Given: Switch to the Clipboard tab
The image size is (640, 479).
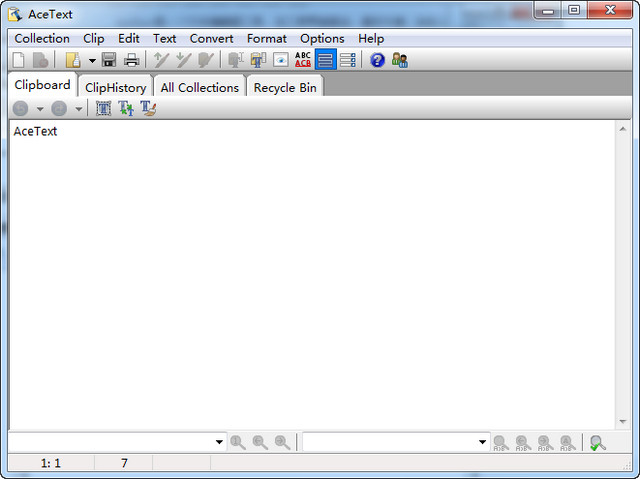Looking at the screenshot, I should click(x=42, y=85).
